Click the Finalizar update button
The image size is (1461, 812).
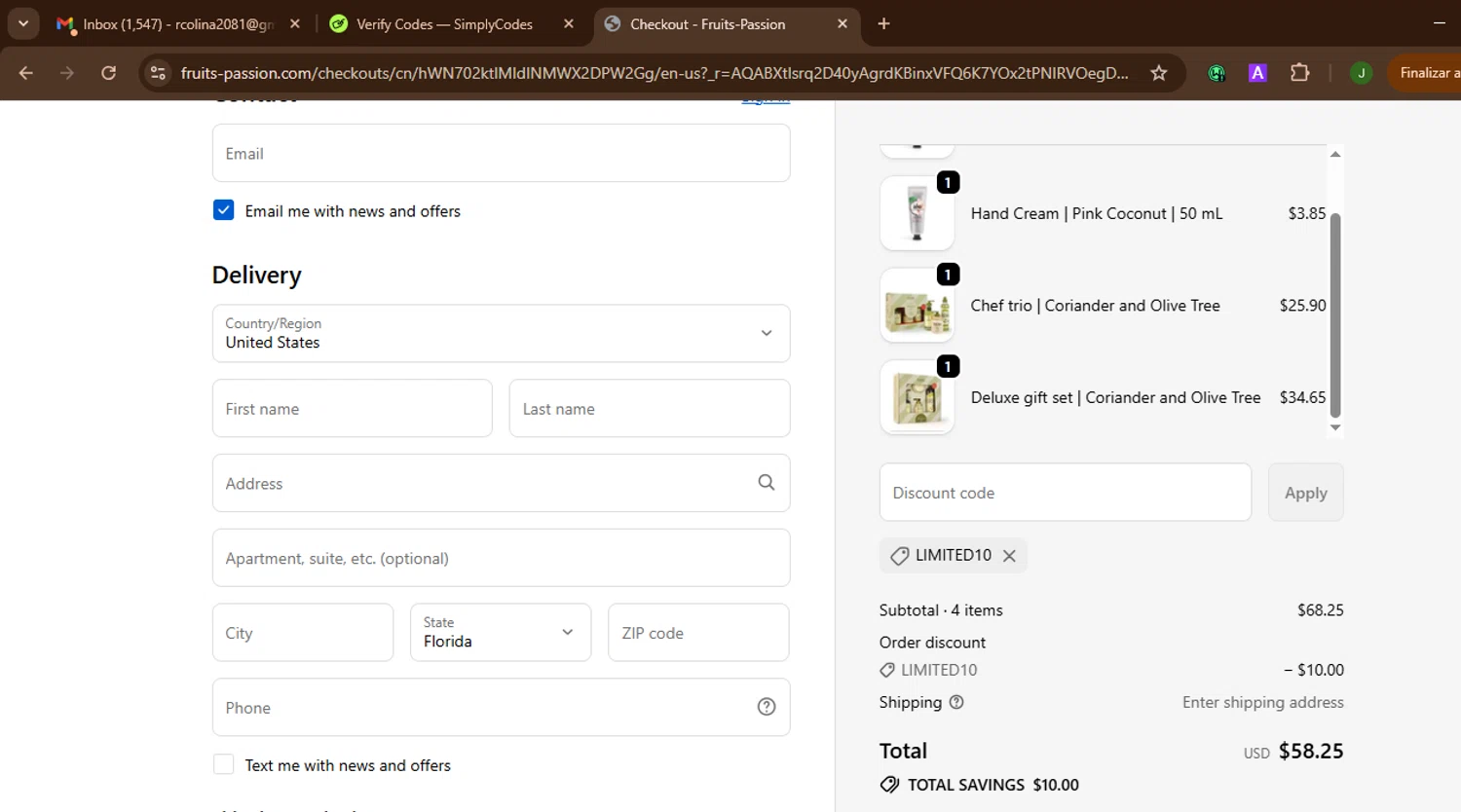[1424, 73]
